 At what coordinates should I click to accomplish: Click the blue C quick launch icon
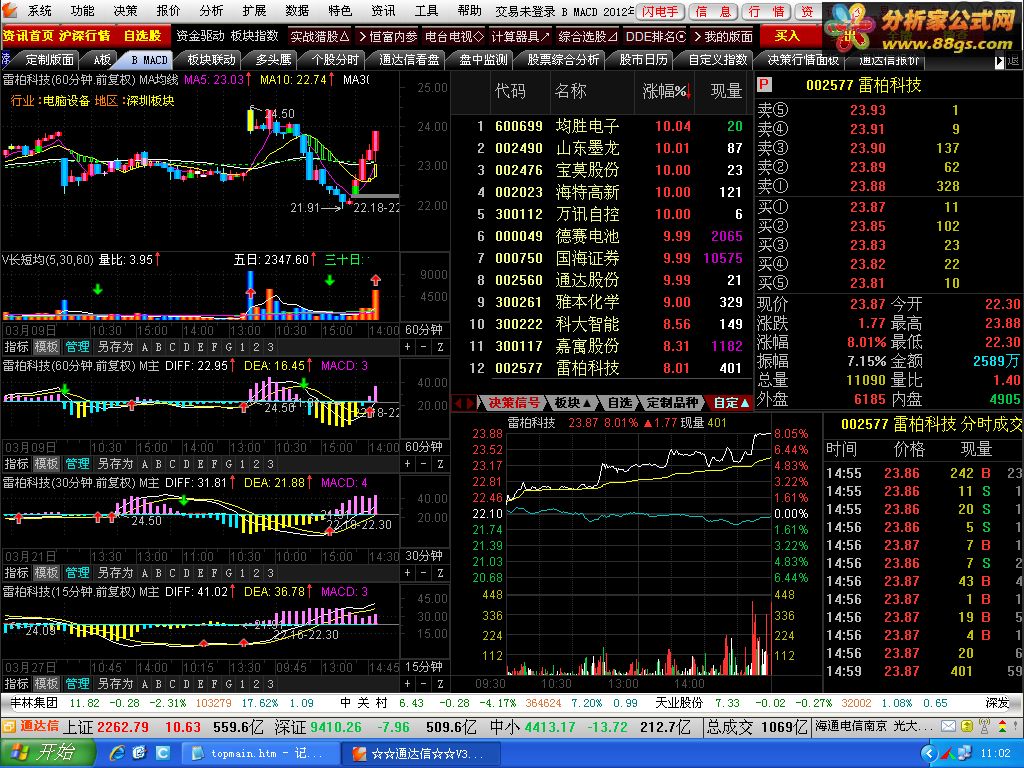click(162, 753)
